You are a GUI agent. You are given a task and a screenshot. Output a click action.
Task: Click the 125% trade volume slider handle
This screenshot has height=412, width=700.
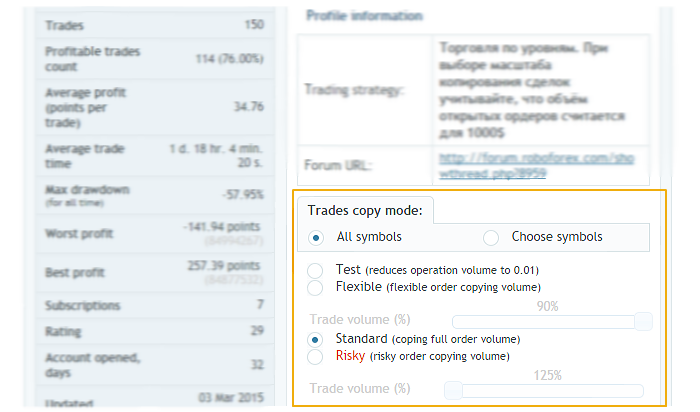click(x=453, y=389)
